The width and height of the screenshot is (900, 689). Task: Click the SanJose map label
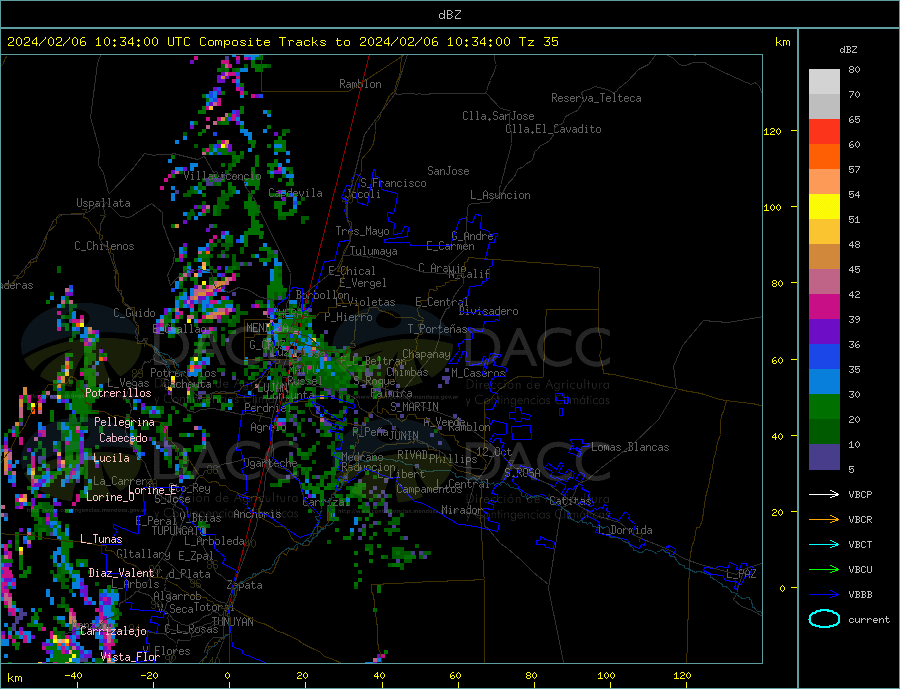[448, 171]
